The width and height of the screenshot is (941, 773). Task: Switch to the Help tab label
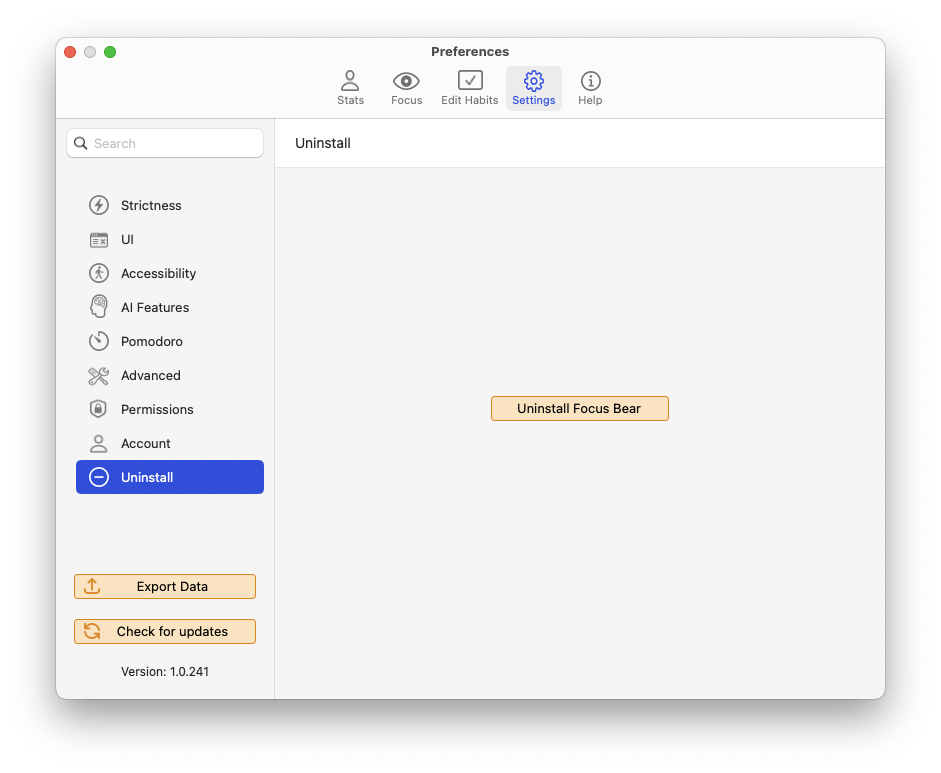(x=591, y=100)
